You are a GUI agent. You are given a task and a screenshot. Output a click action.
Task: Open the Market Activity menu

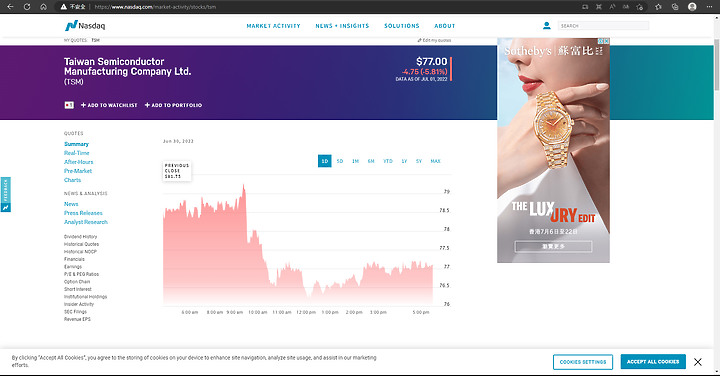tap(273, 26)
